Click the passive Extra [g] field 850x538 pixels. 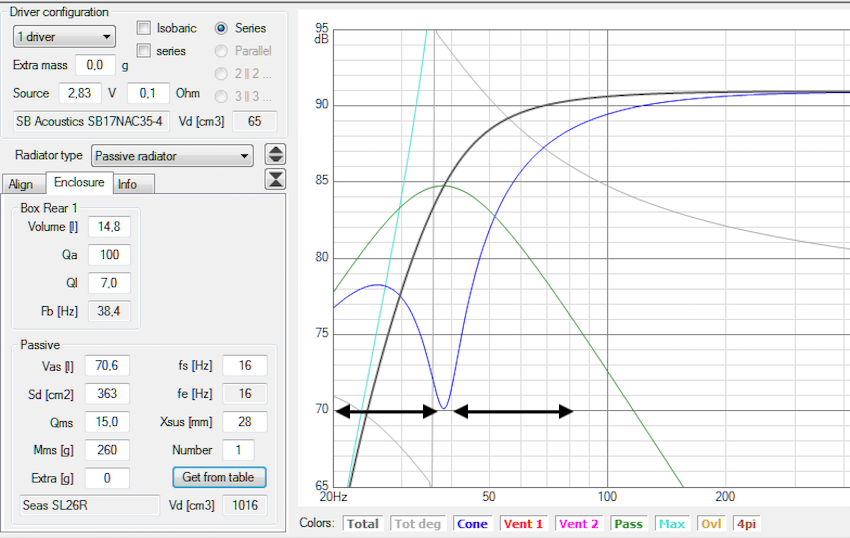(107, 478)
